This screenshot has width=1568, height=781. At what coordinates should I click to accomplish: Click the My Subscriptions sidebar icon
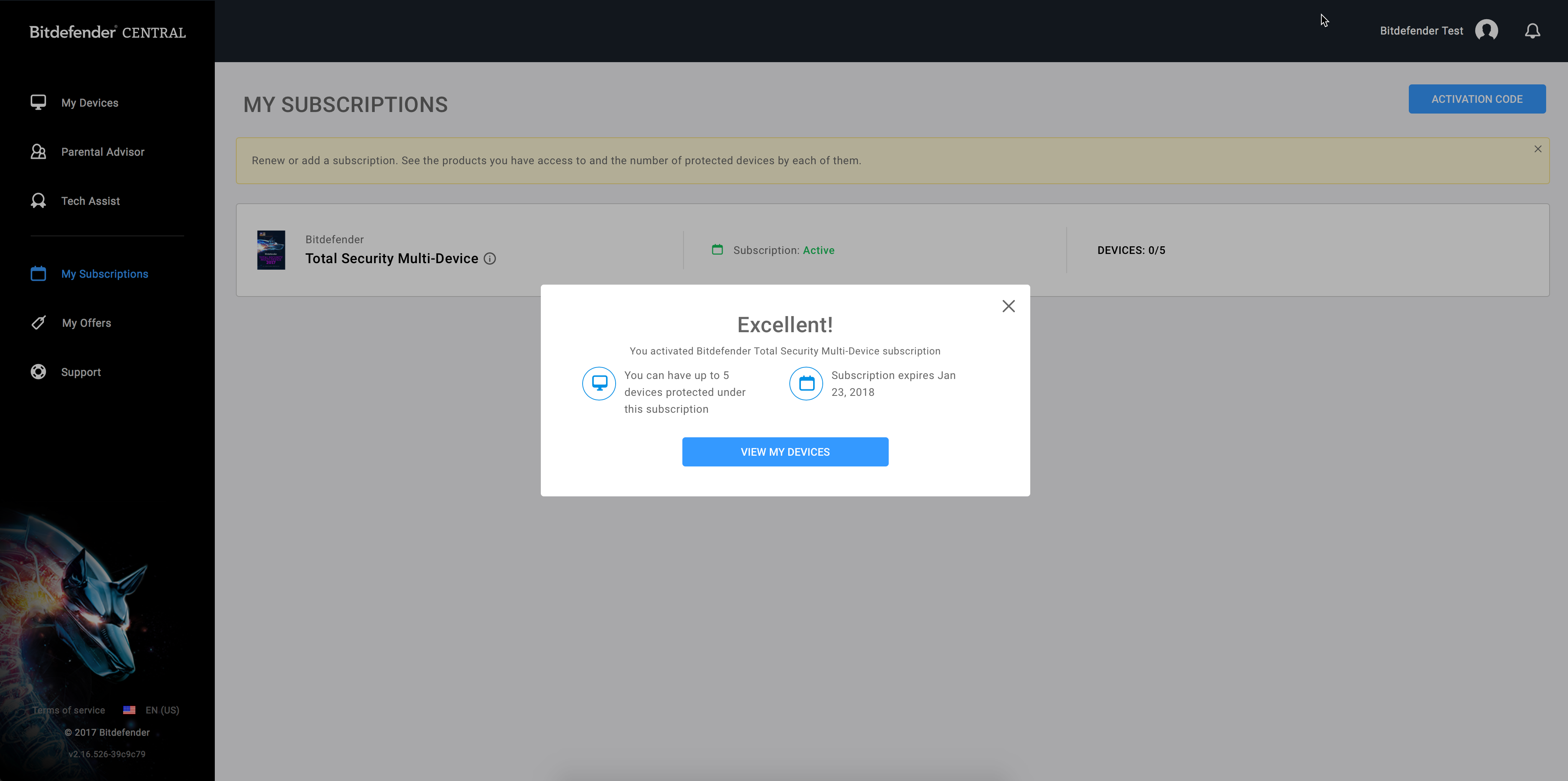pos(38,273)
